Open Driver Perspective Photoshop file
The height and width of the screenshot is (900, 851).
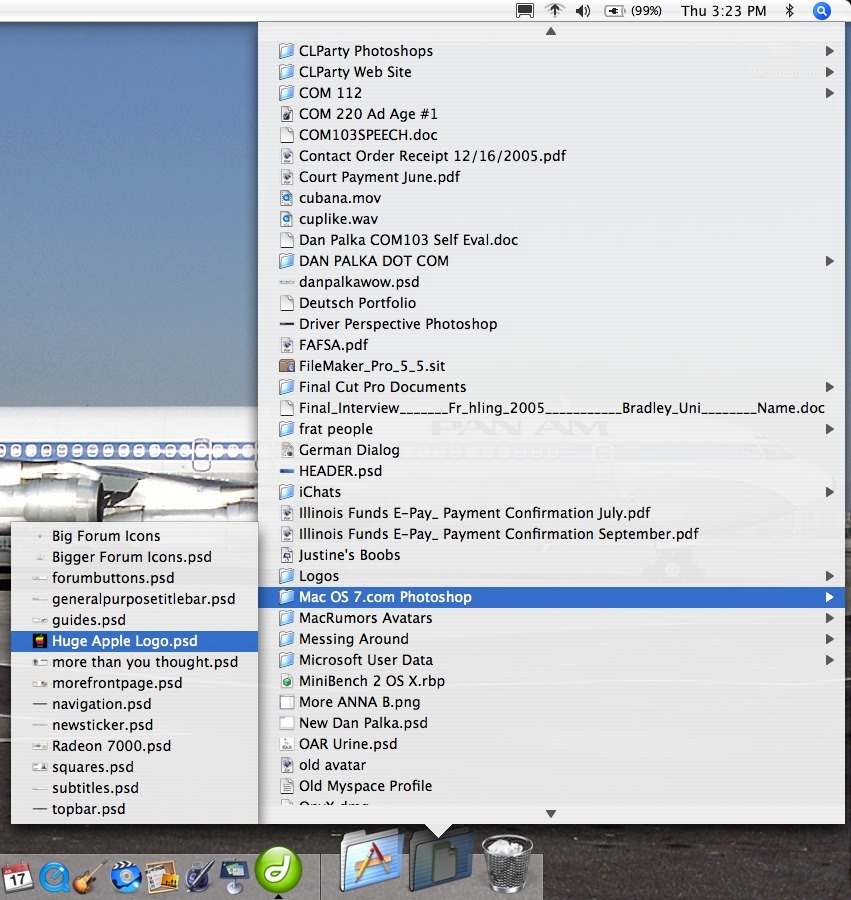coord(551,324)
